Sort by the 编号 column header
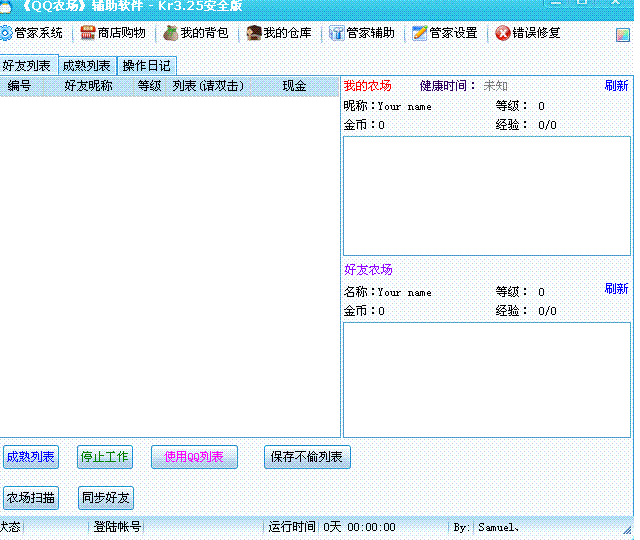 point(20,86)
